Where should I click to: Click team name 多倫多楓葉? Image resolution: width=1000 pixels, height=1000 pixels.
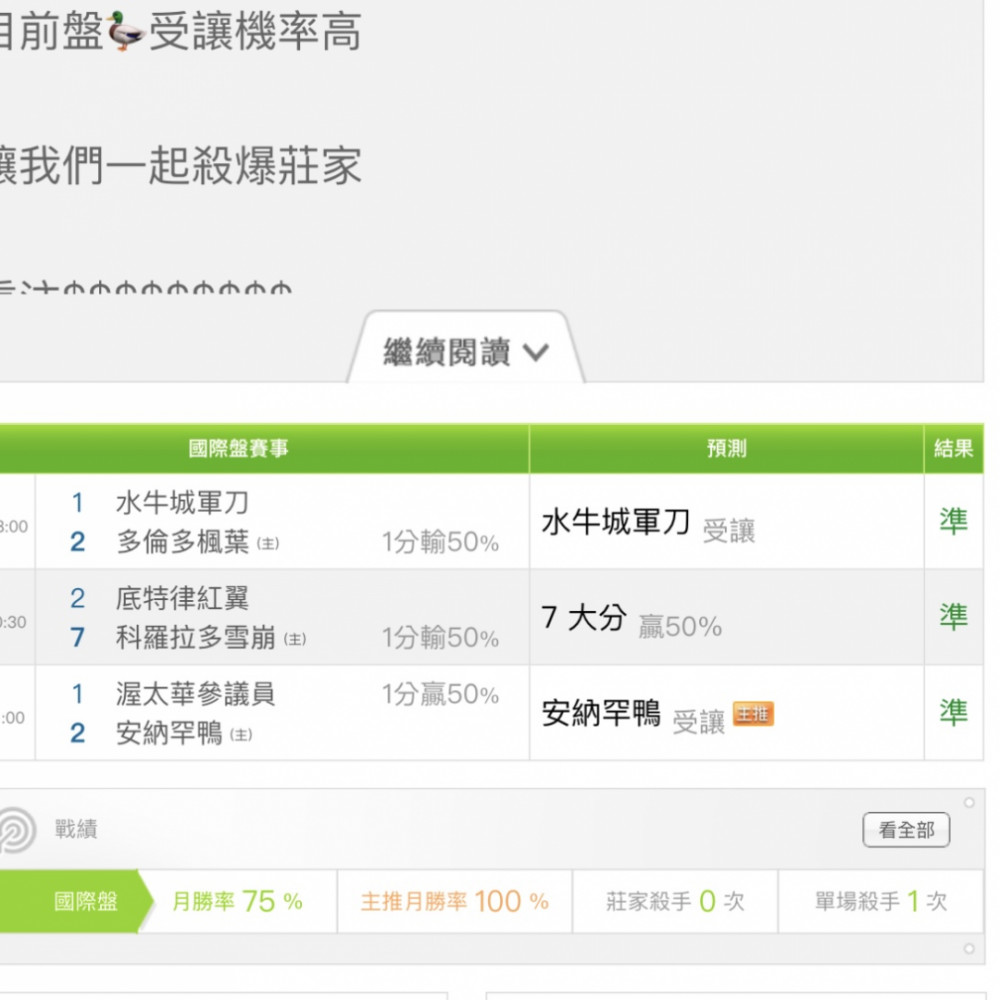pos(182,542)
